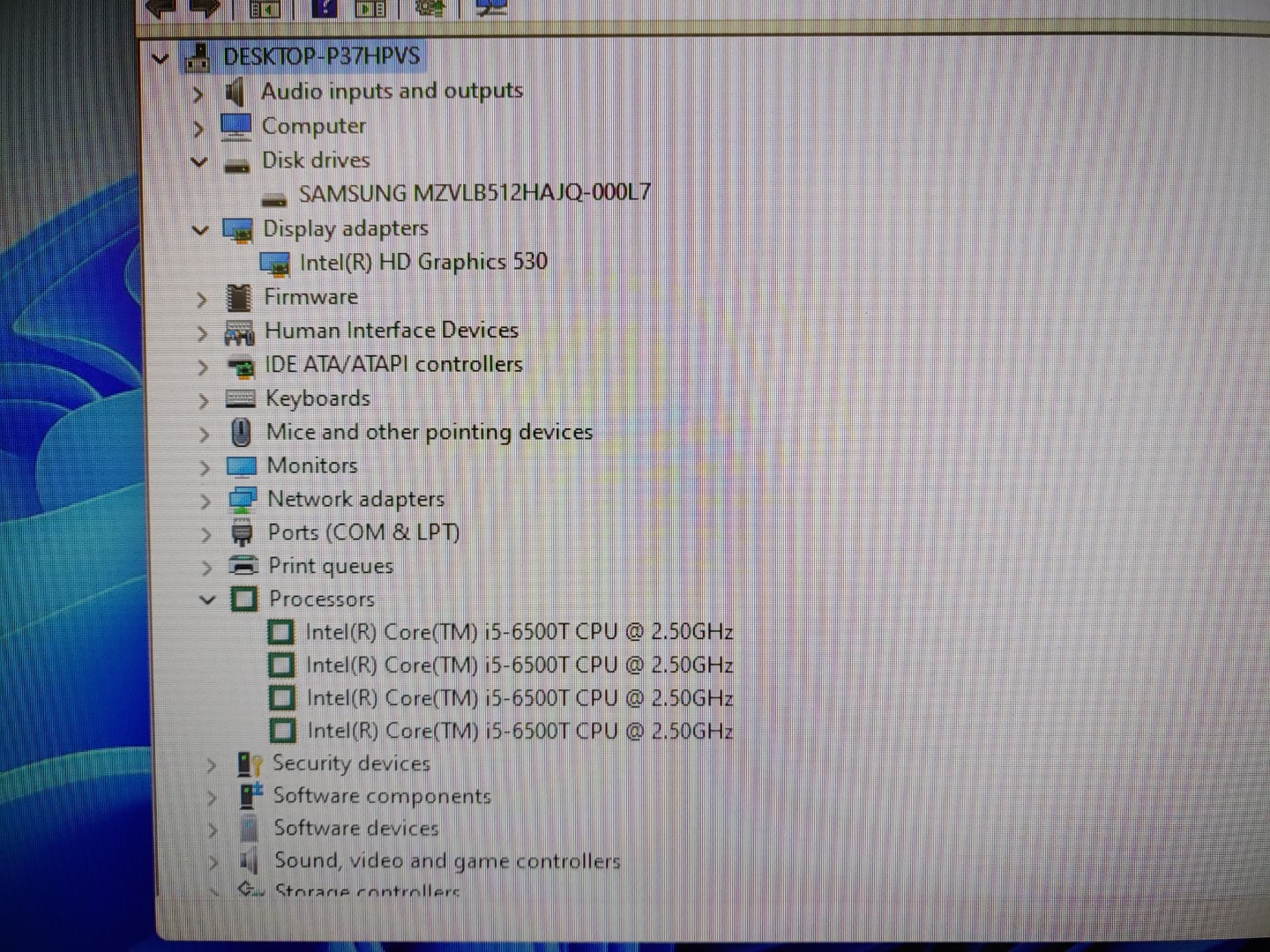
Task: Expand the Firmware category
Action: click(x=201, y=301)
